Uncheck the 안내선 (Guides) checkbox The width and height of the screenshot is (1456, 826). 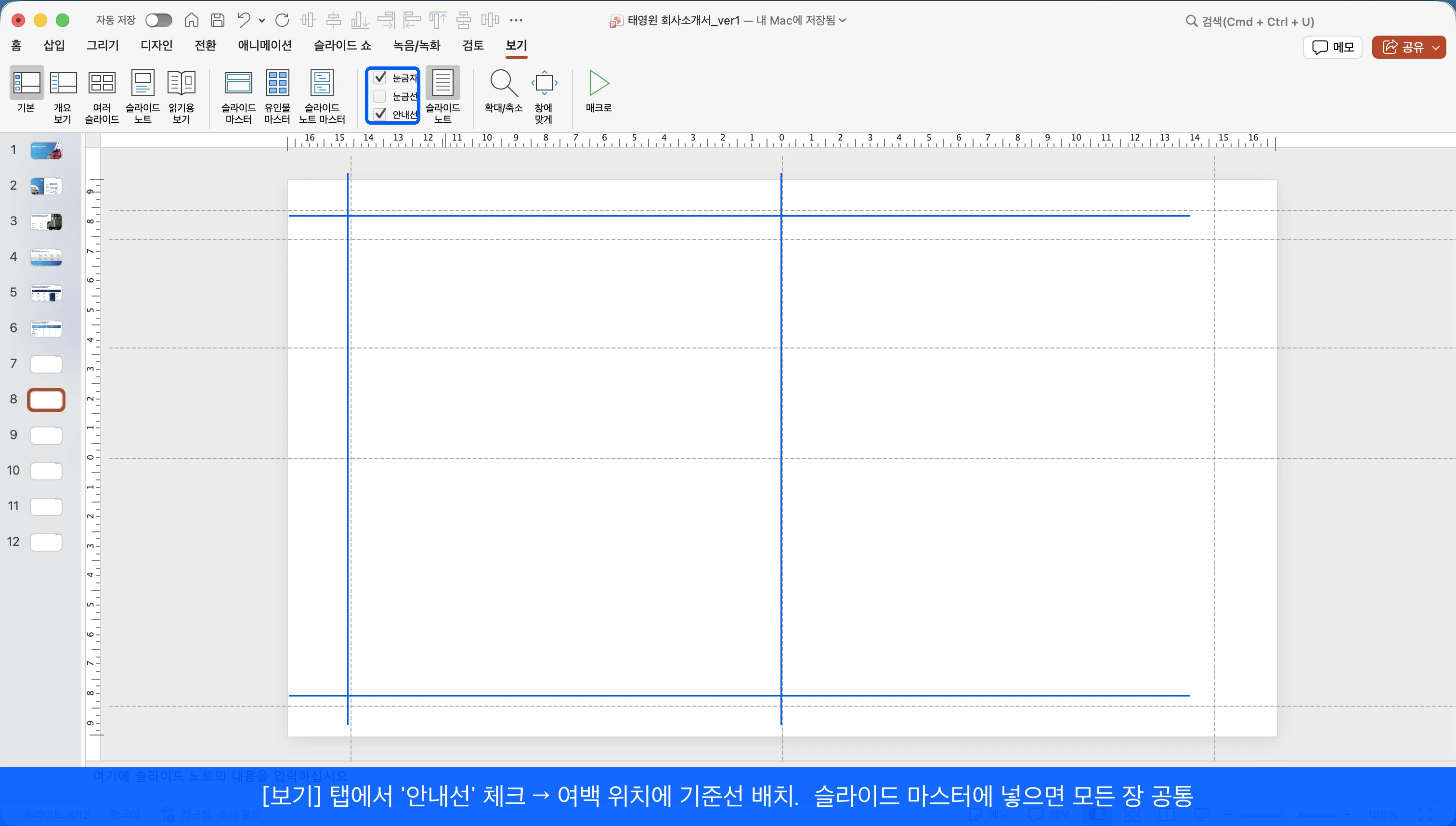point(380,114)
